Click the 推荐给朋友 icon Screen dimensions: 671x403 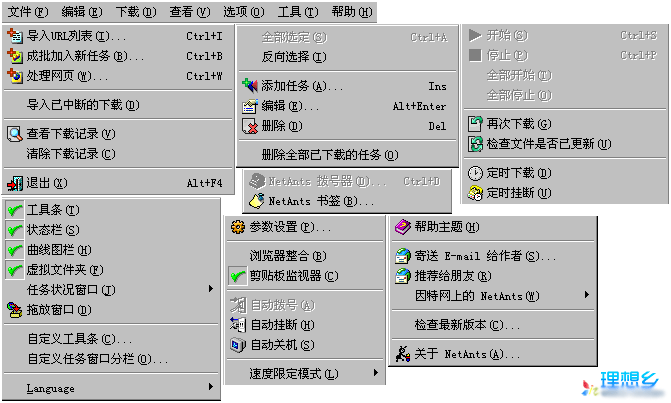coord(403,276)
